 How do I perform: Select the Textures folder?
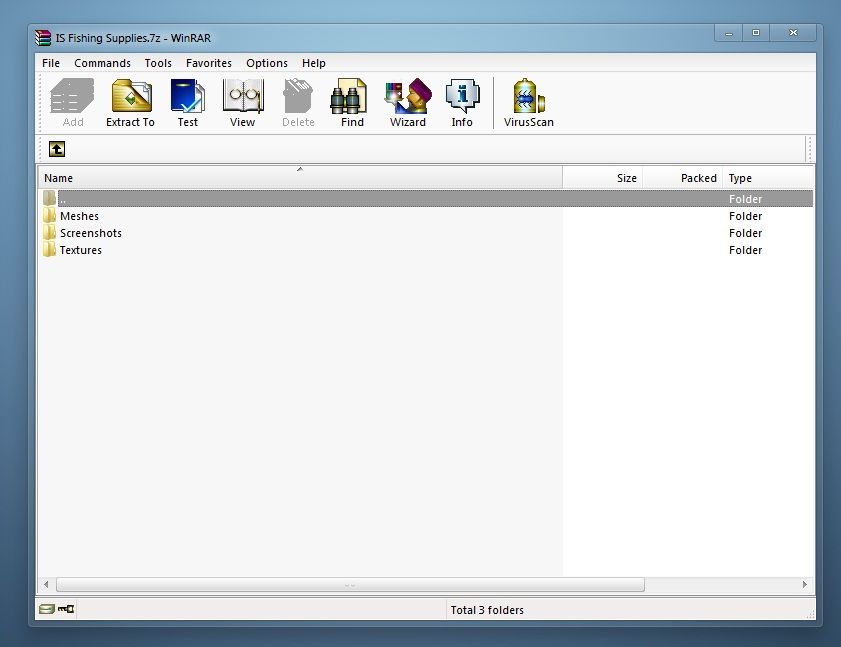click(x=80, y=250)
